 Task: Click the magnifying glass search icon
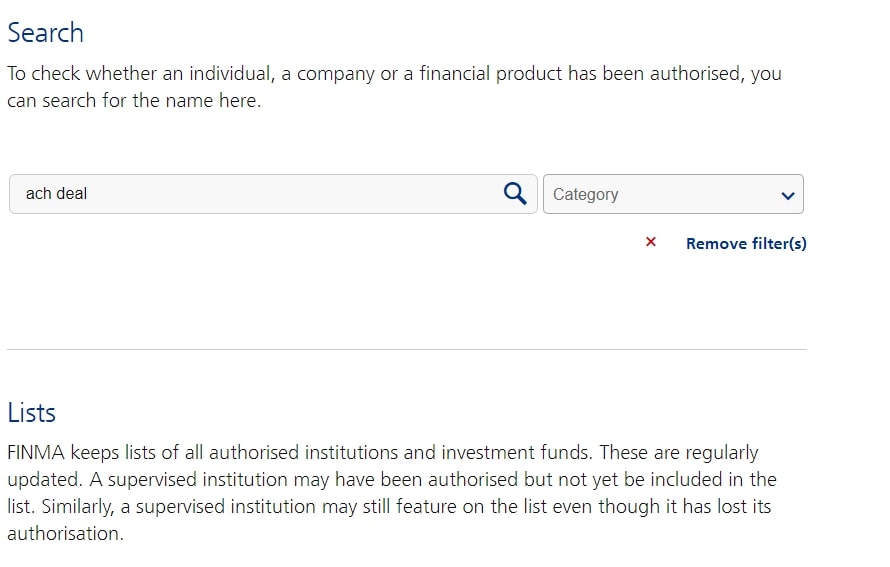pyautogui.click(x=515, y=194)
